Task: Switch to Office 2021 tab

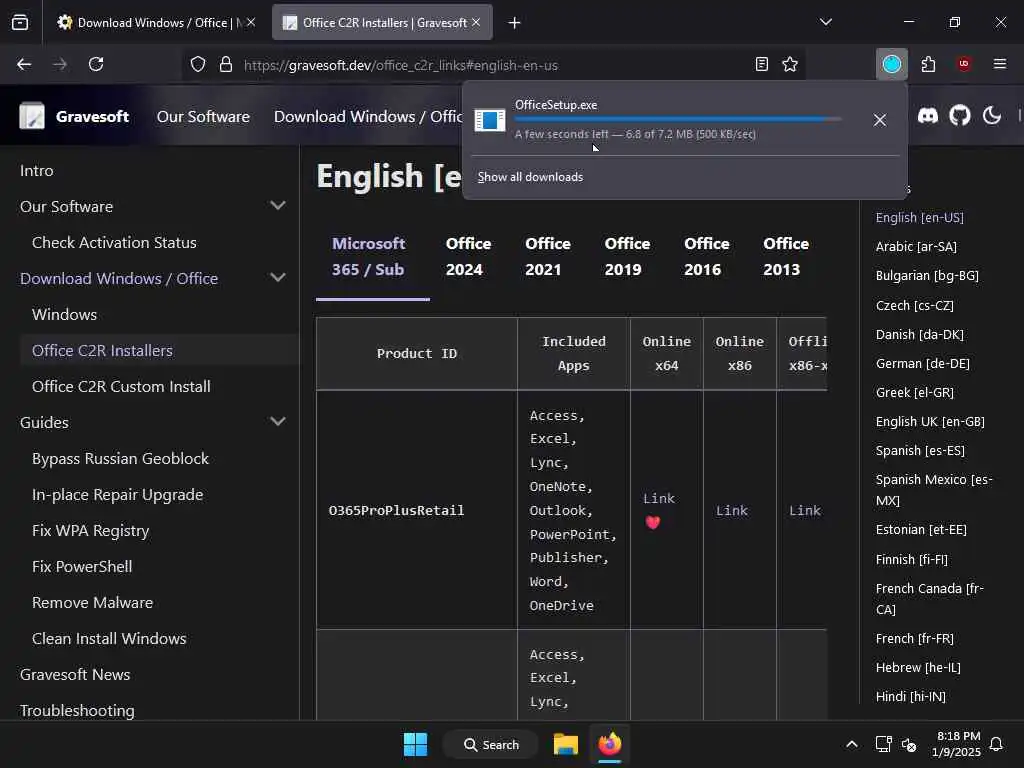Action: tap(547, 257)
